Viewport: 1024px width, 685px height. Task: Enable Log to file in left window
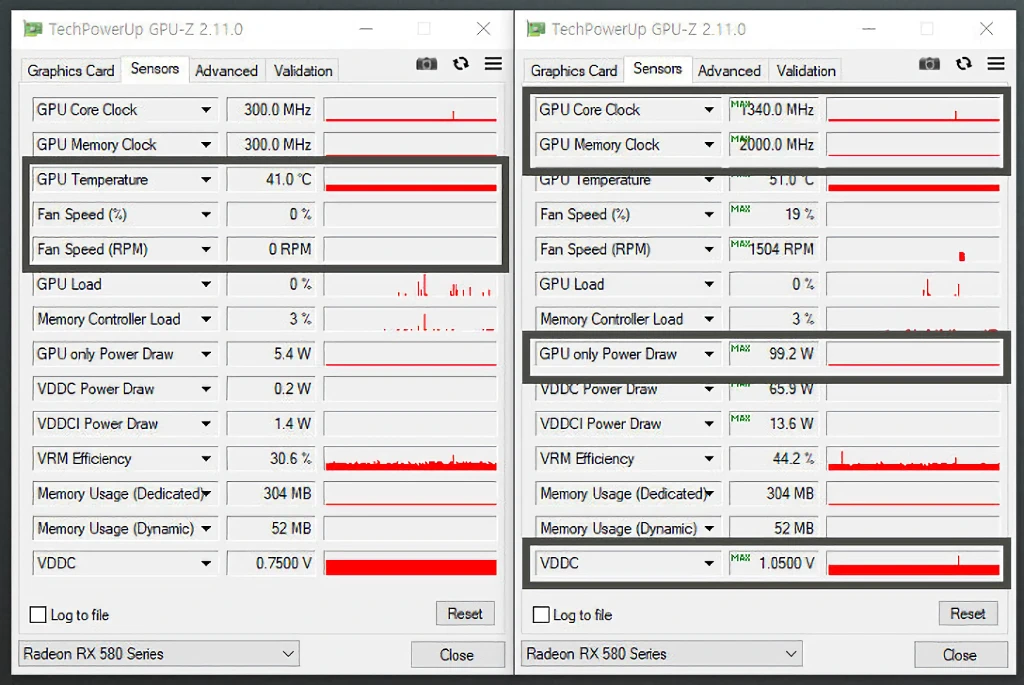point(38,615)
